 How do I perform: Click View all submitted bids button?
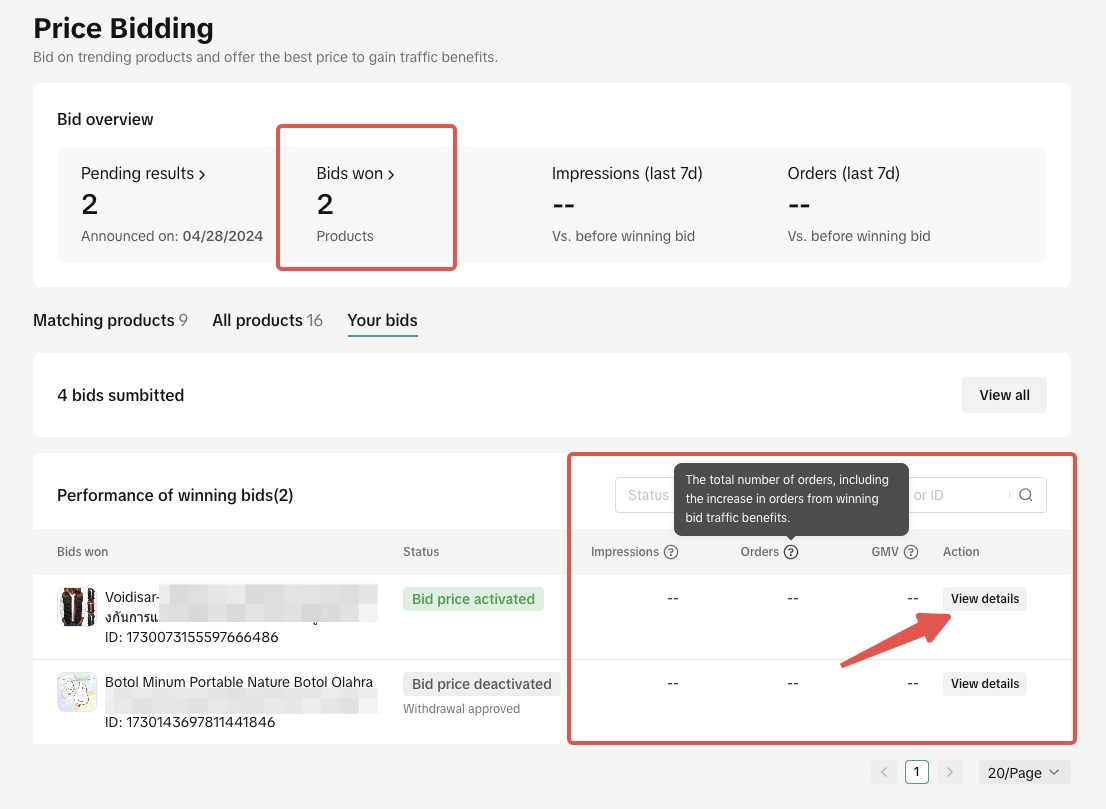[x=1004, y=395]
